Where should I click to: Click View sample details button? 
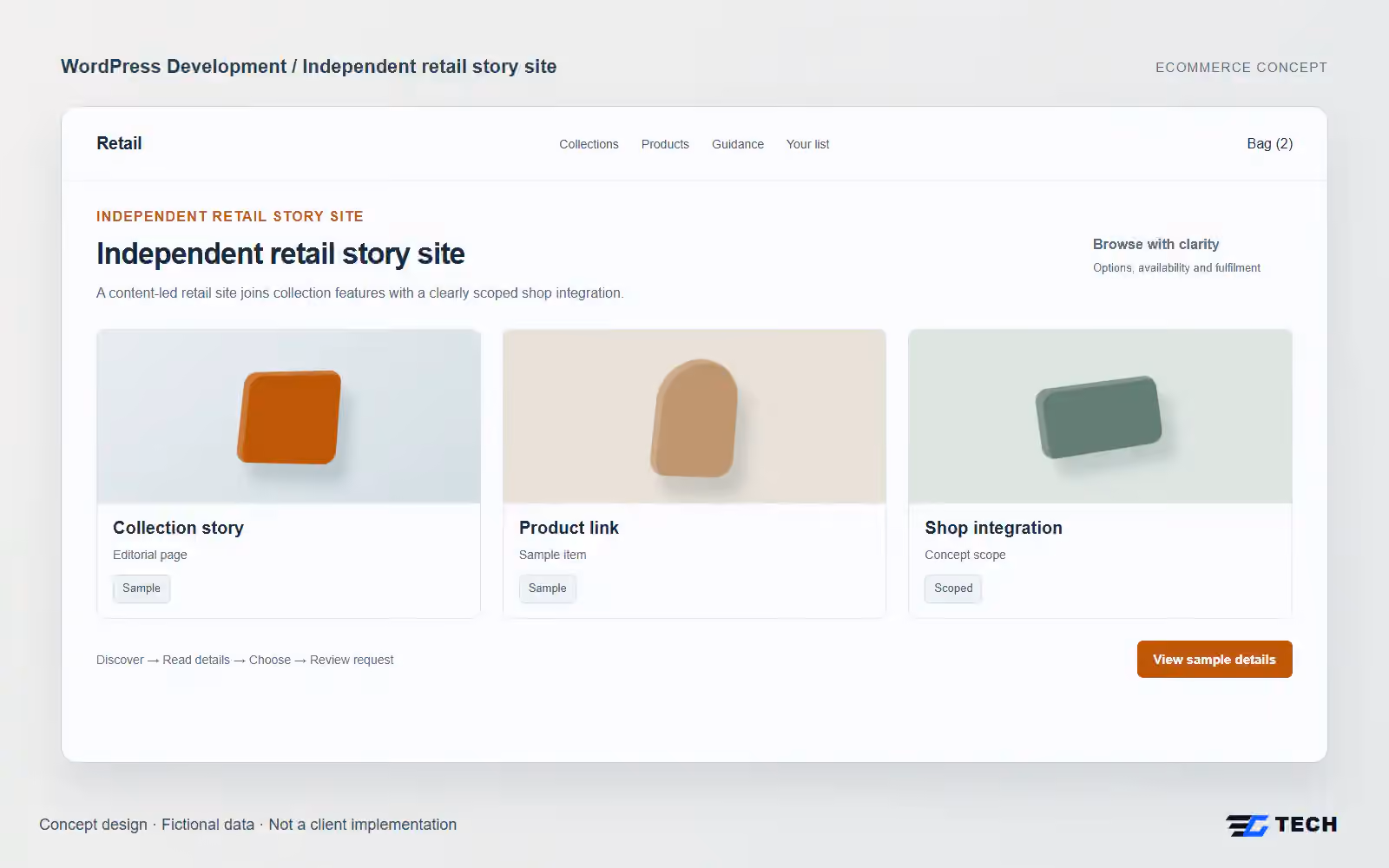click(1215, 660)
